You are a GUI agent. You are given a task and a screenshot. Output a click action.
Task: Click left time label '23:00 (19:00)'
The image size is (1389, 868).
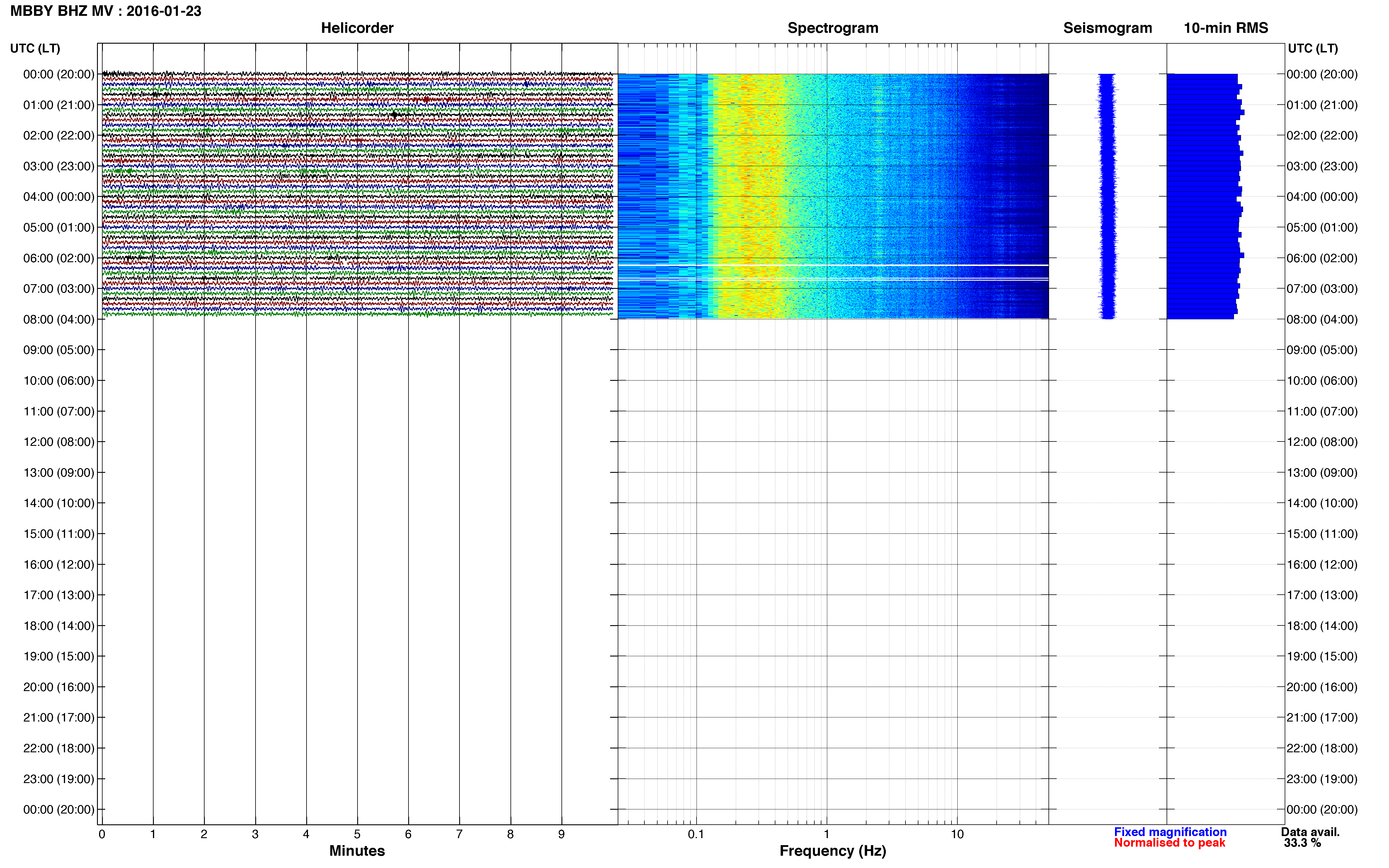[59, 779]
